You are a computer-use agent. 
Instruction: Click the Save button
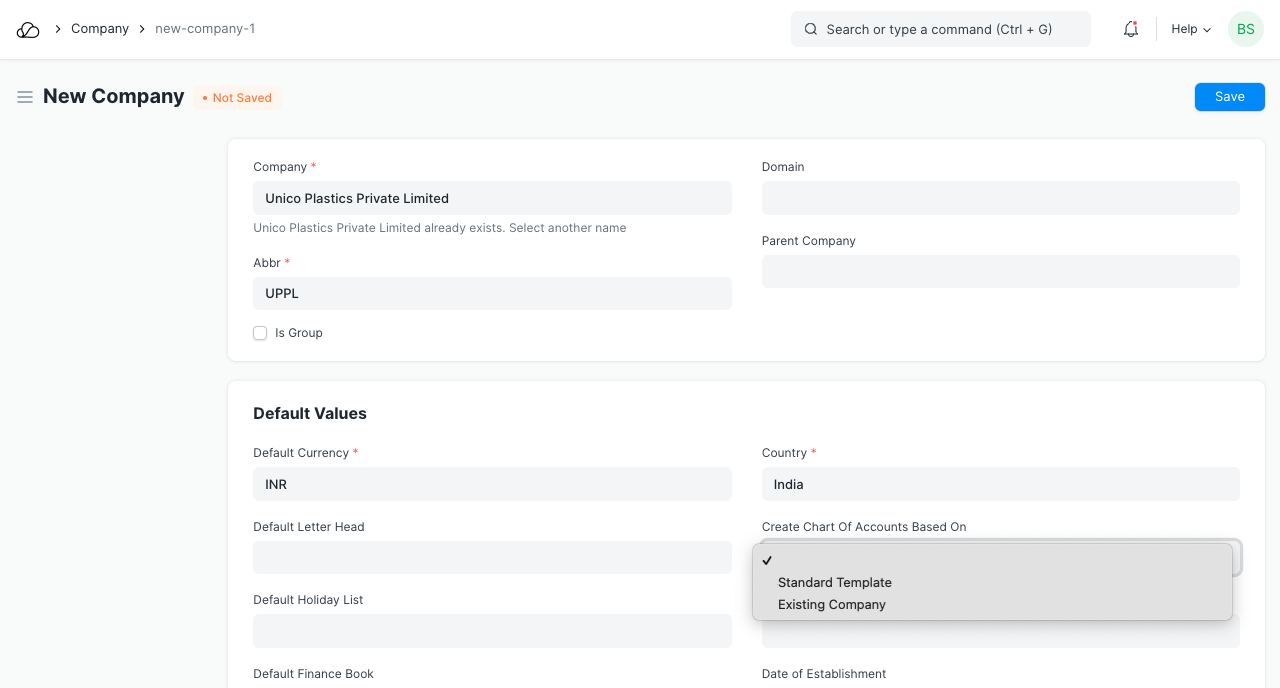coord(1229,97)
